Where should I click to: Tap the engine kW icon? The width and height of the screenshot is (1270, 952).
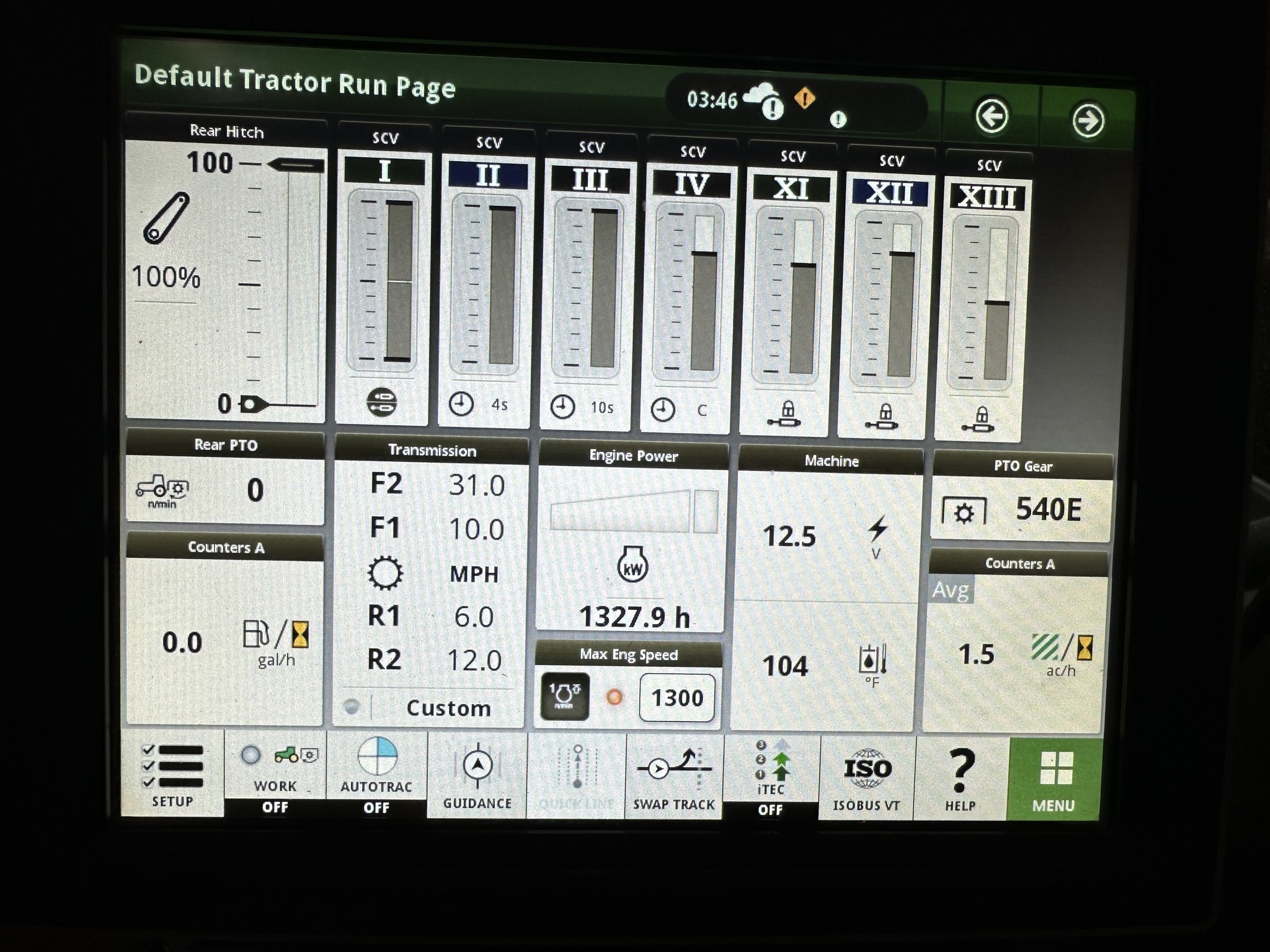coord(633,565)
